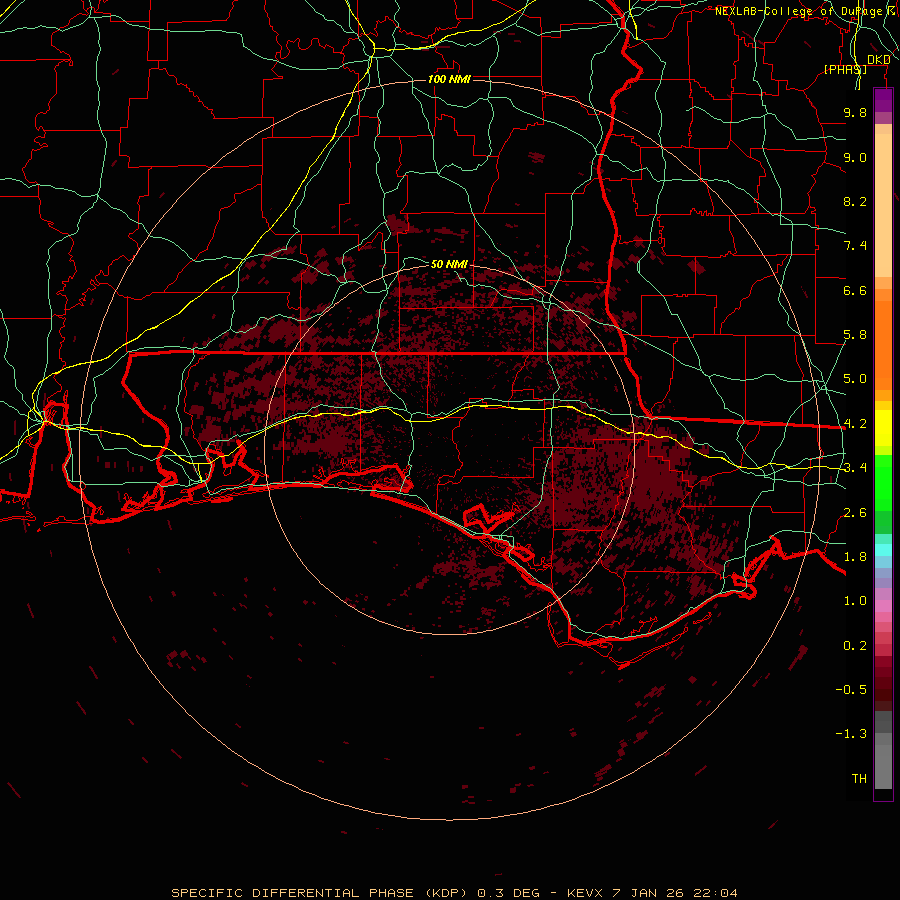
Task: Pick the bright green band on the color scale
Action: tap(883, 483)
